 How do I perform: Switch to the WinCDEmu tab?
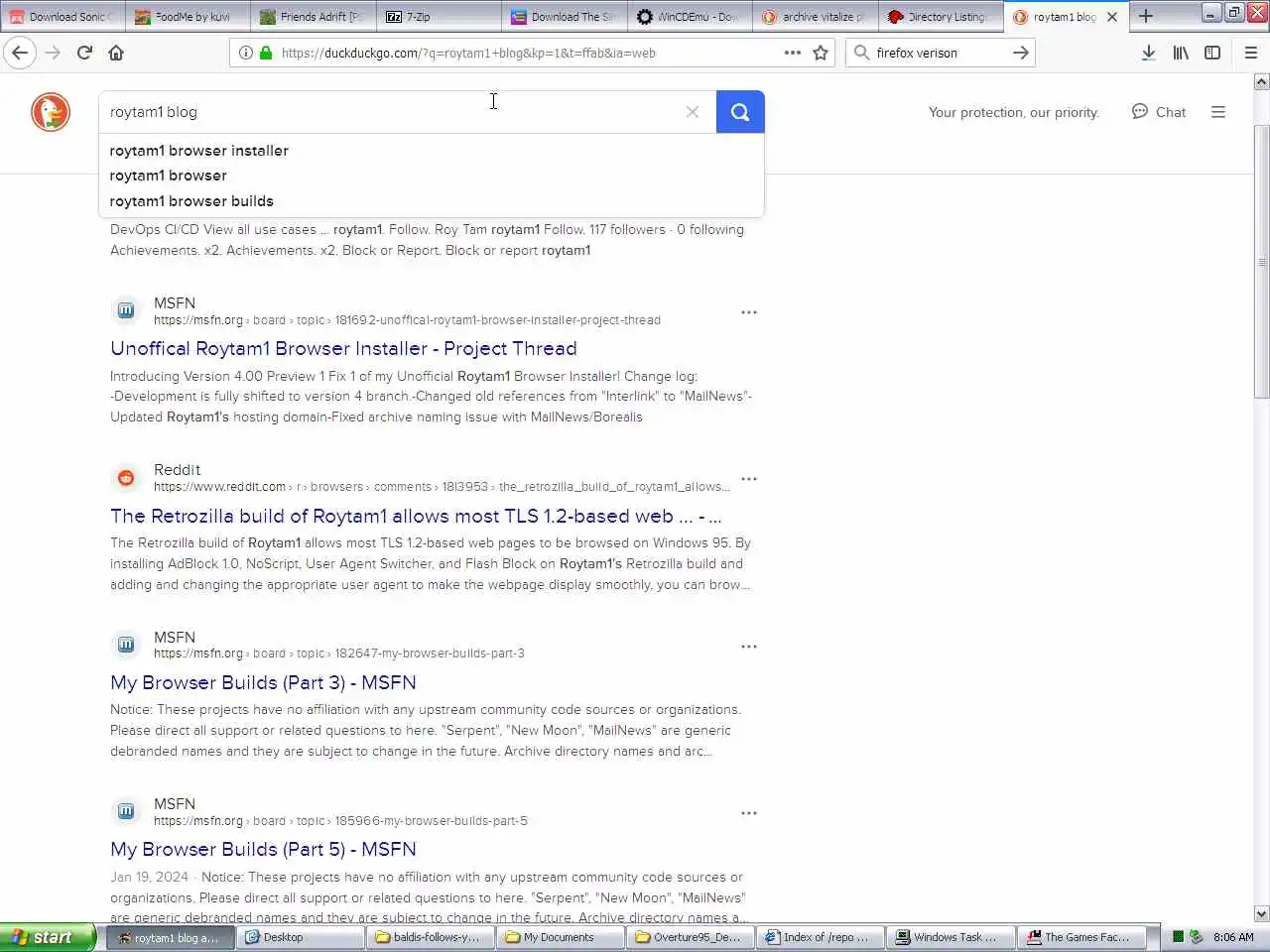pos(690,17)
